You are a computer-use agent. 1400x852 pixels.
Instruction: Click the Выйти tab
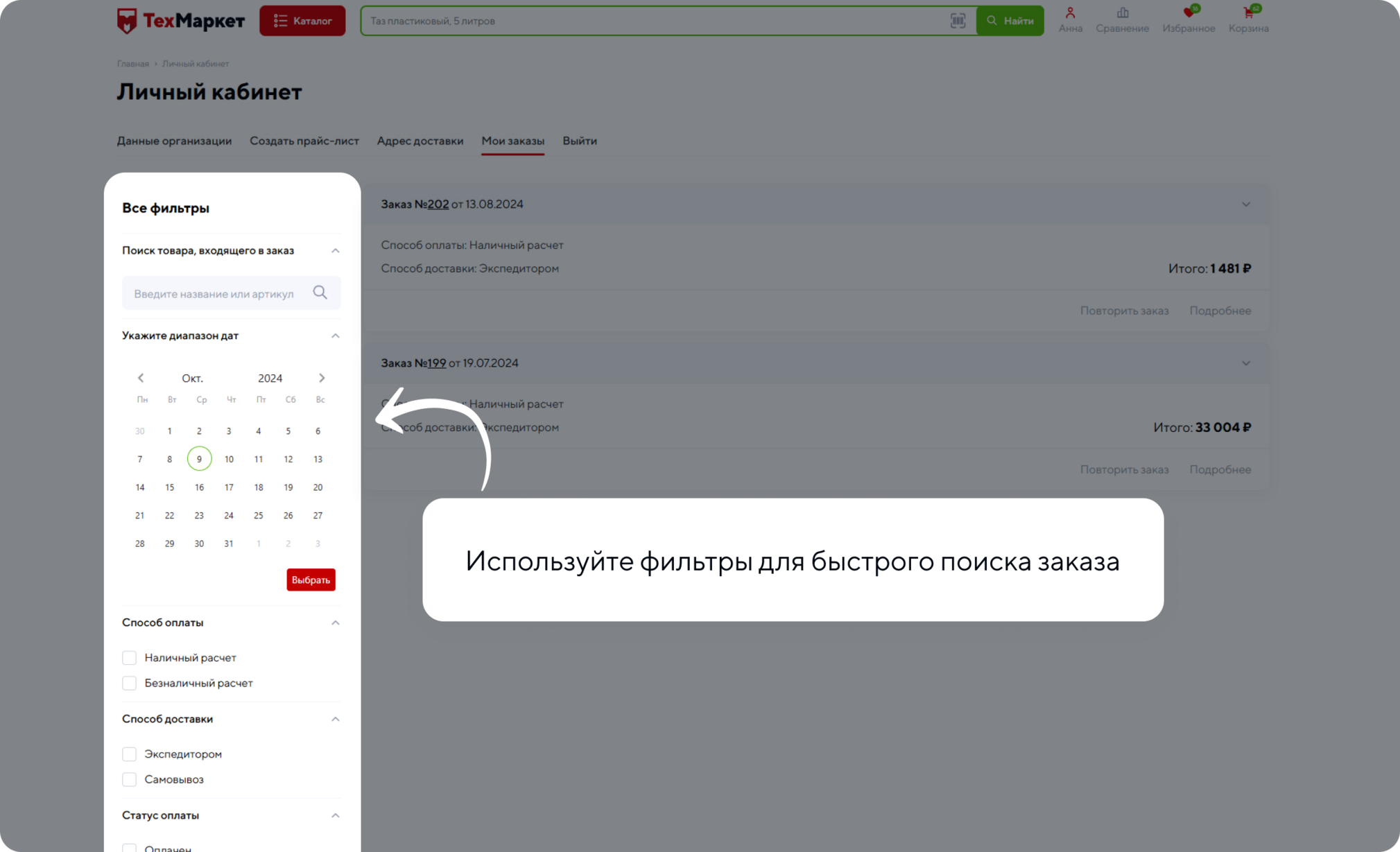tap(579, 141)
